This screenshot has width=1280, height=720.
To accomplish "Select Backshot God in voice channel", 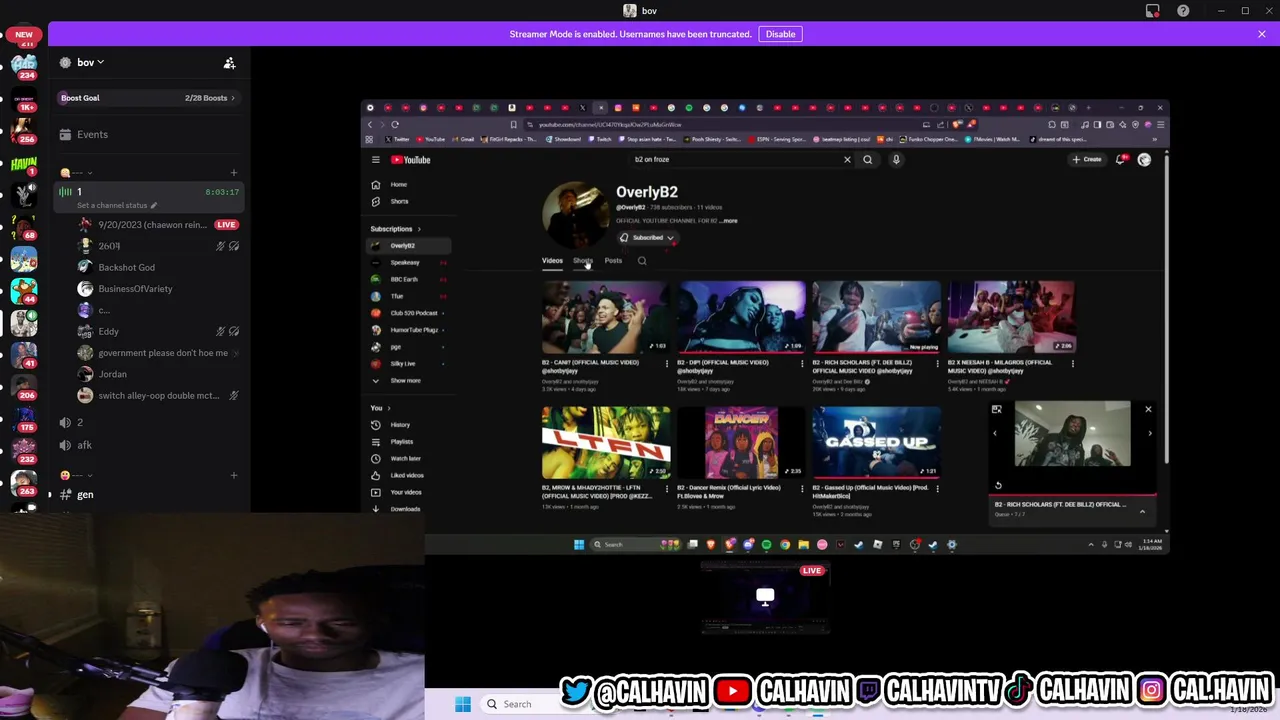I will [x=127, y=268].
